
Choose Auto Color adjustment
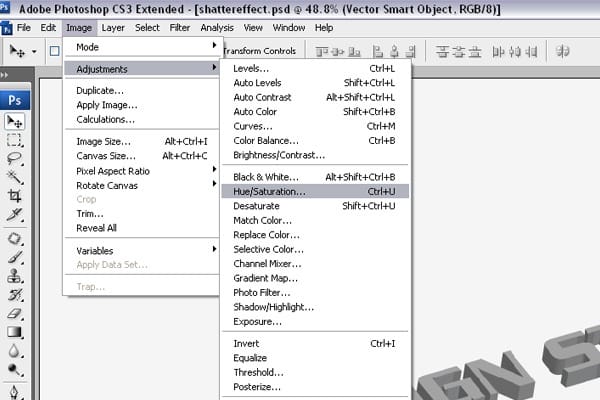(x=315, y=112)
